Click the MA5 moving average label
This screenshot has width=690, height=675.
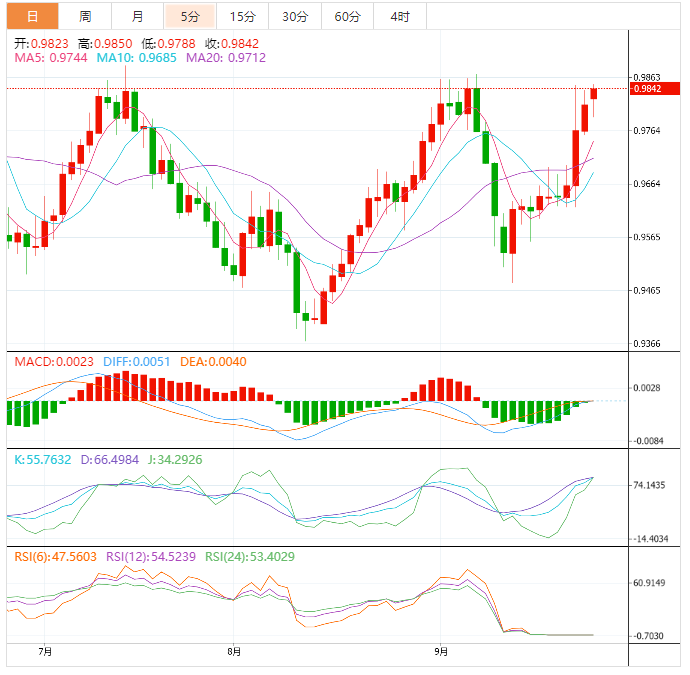pos(52,59)
